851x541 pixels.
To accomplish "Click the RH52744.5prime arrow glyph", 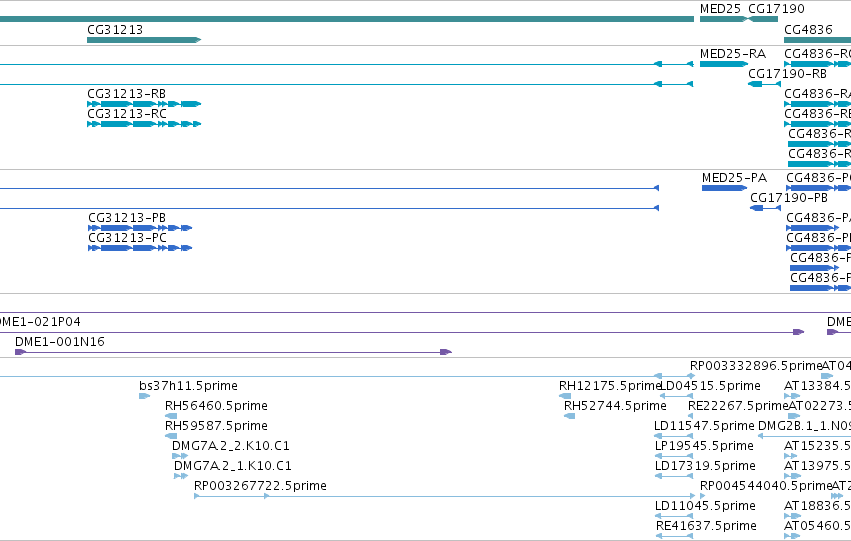I will point(569,416).
